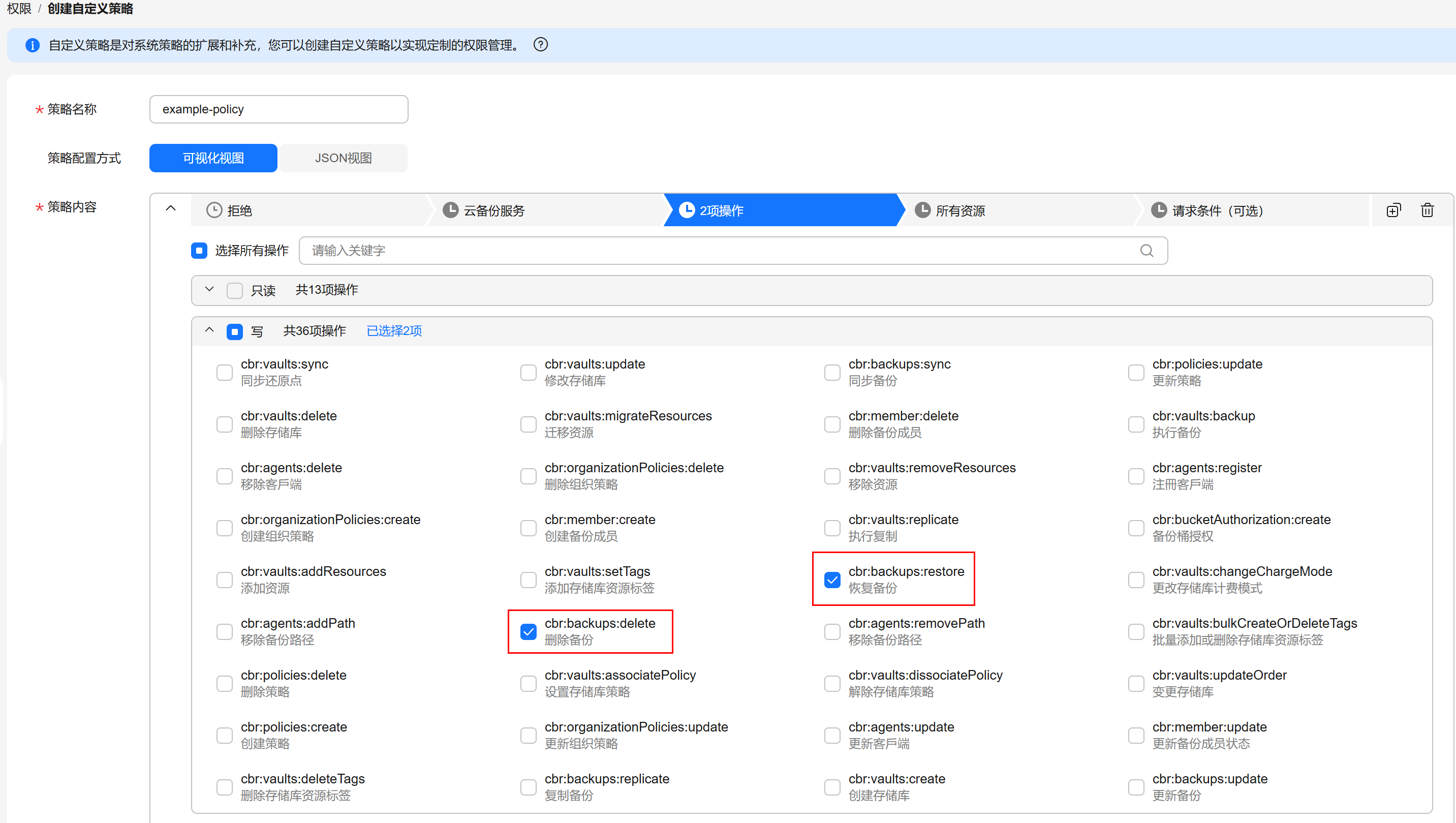Image resolution: width=1456 pixels, height=823 pixels.
Task: Toggle the 写 group checkbox
Action: click(235, 331)
